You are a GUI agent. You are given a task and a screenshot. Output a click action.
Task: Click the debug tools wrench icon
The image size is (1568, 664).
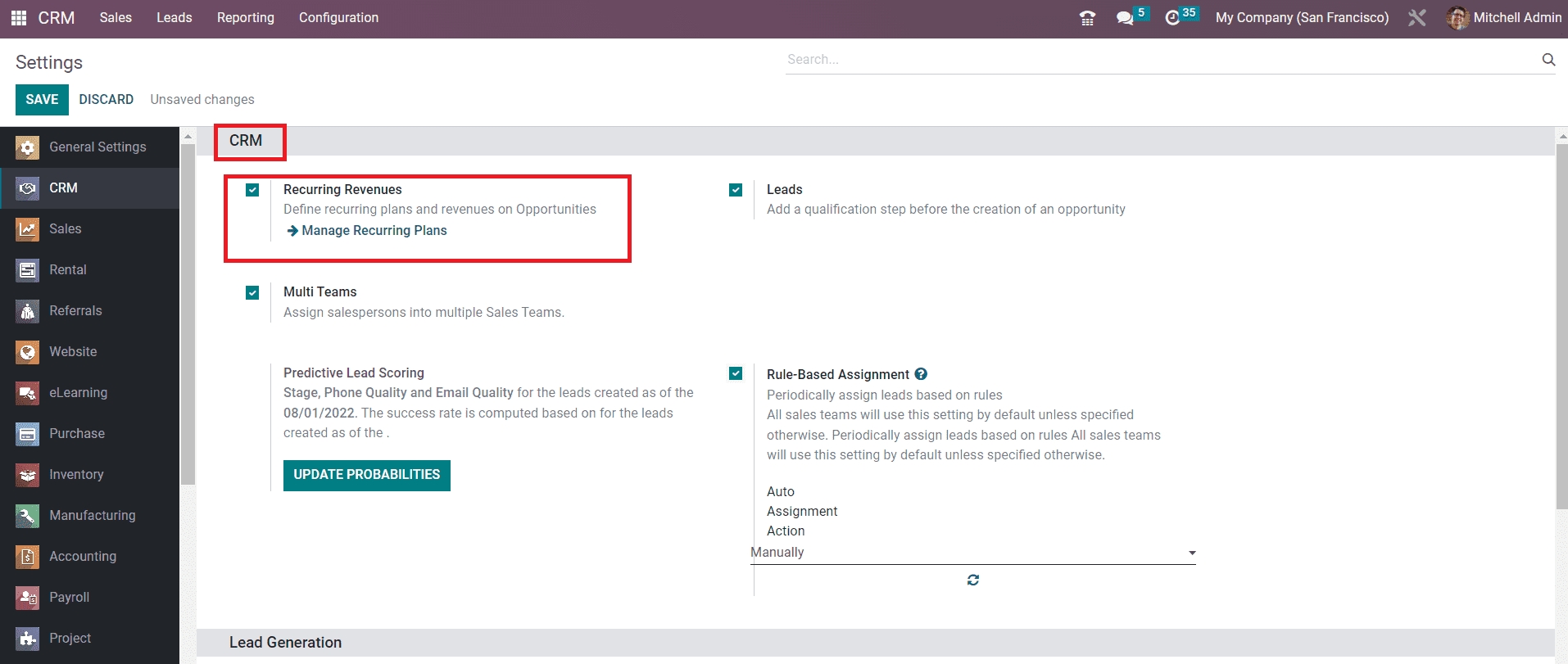(x=1416, y=18)
